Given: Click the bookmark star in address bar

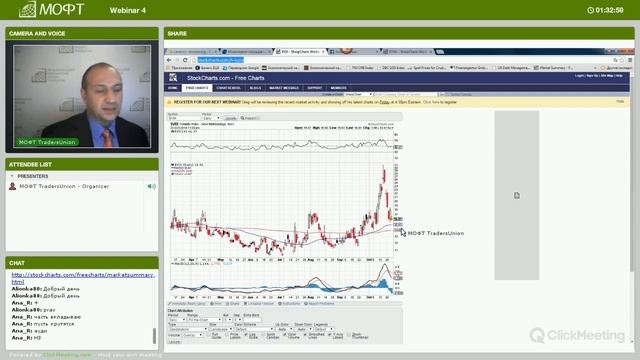Looking at the screenshot, I should (x=622, y=60).
